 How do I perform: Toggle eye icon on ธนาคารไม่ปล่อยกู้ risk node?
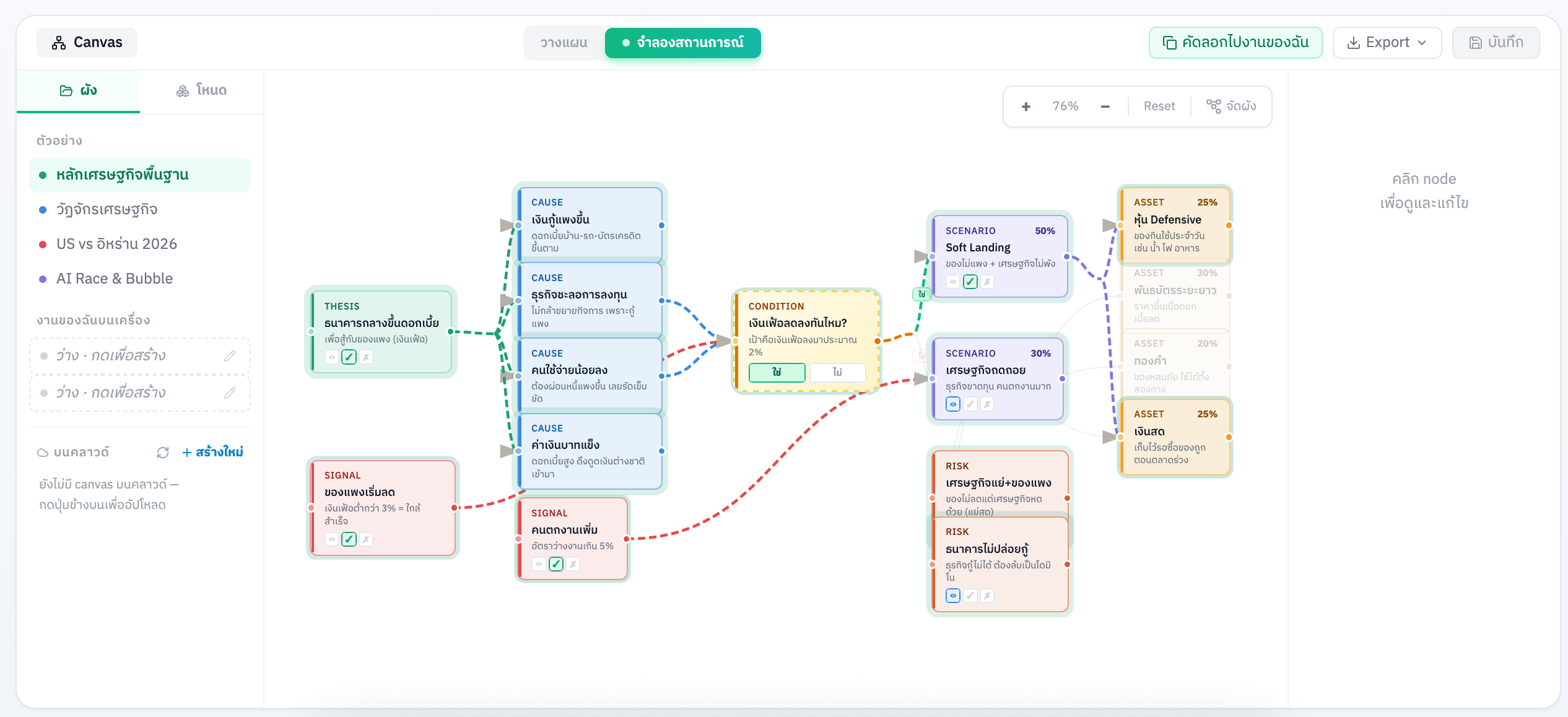(x=953, y=596)
